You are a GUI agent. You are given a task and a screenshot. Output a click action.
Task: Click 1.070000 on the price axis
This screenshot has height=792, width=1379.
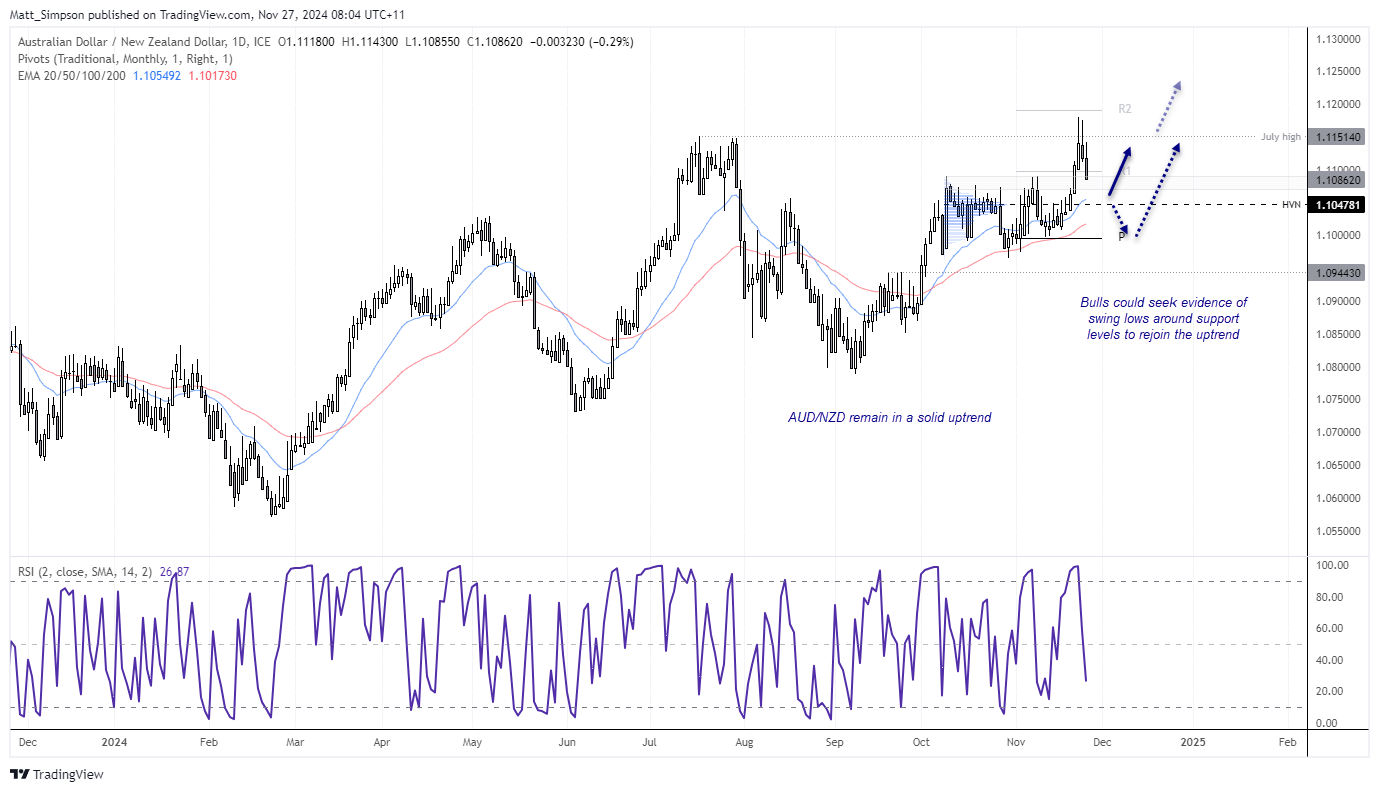1340,432
